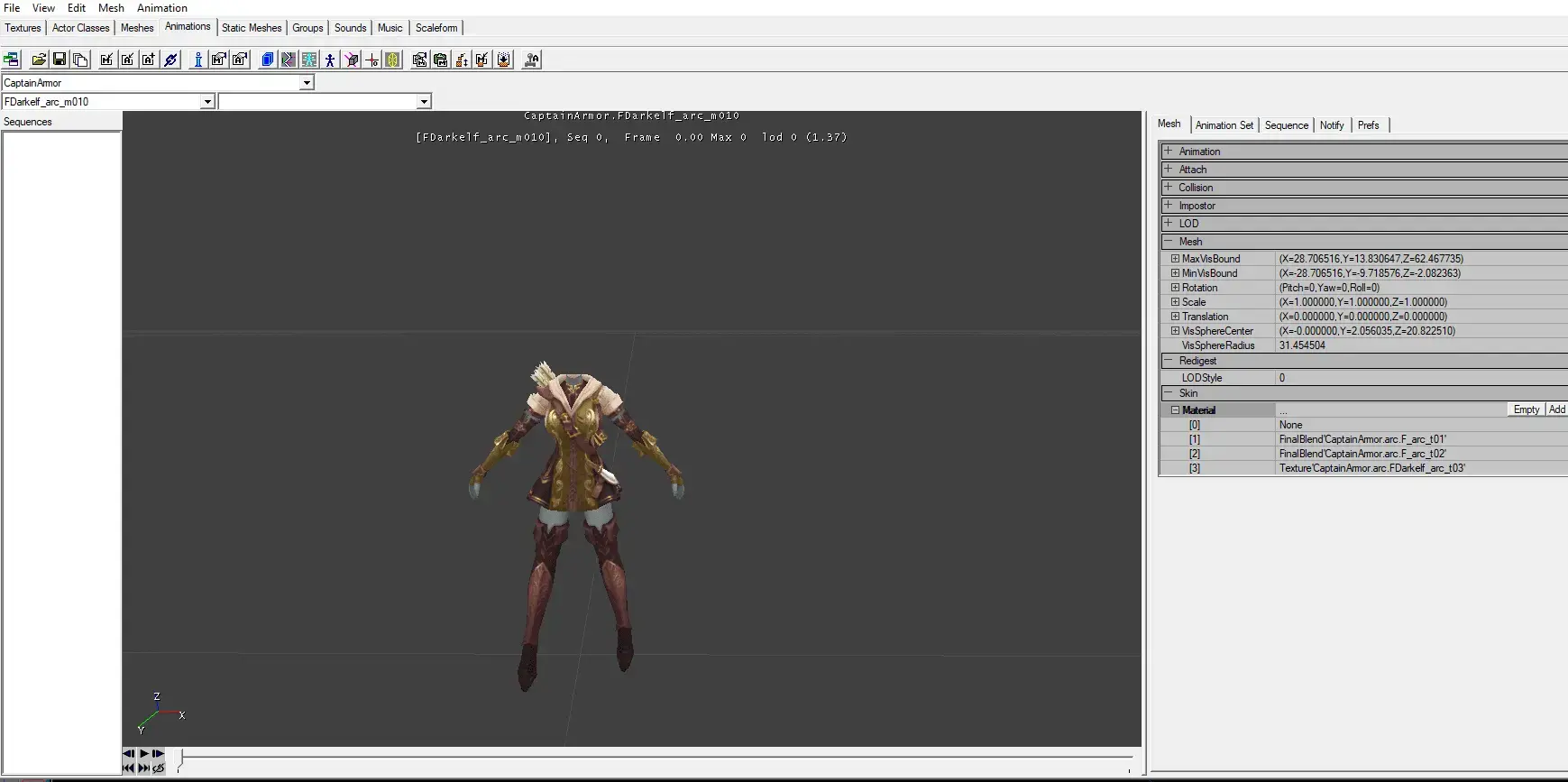Click the blue info 'i' icon
This screenshot has height=782, width=1568.
[x=198, y=60]
